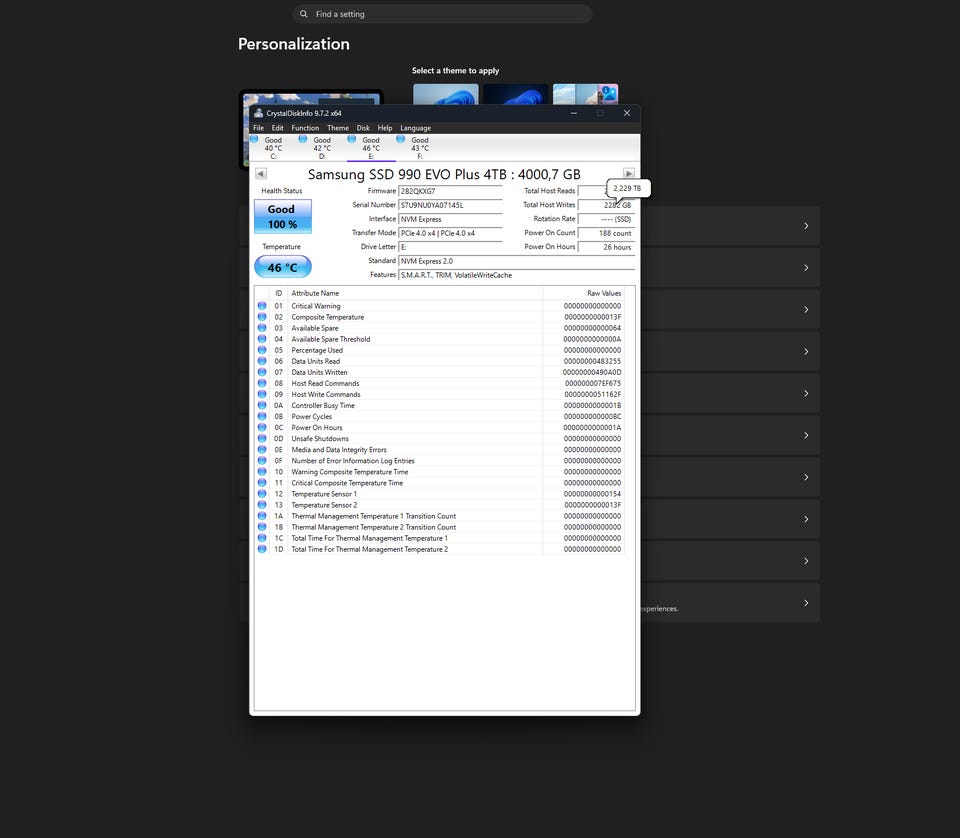Viewport: 960px width, 838px height.
Task: Click raw value 0000000490A0D
Action: [x=591, y=372]
